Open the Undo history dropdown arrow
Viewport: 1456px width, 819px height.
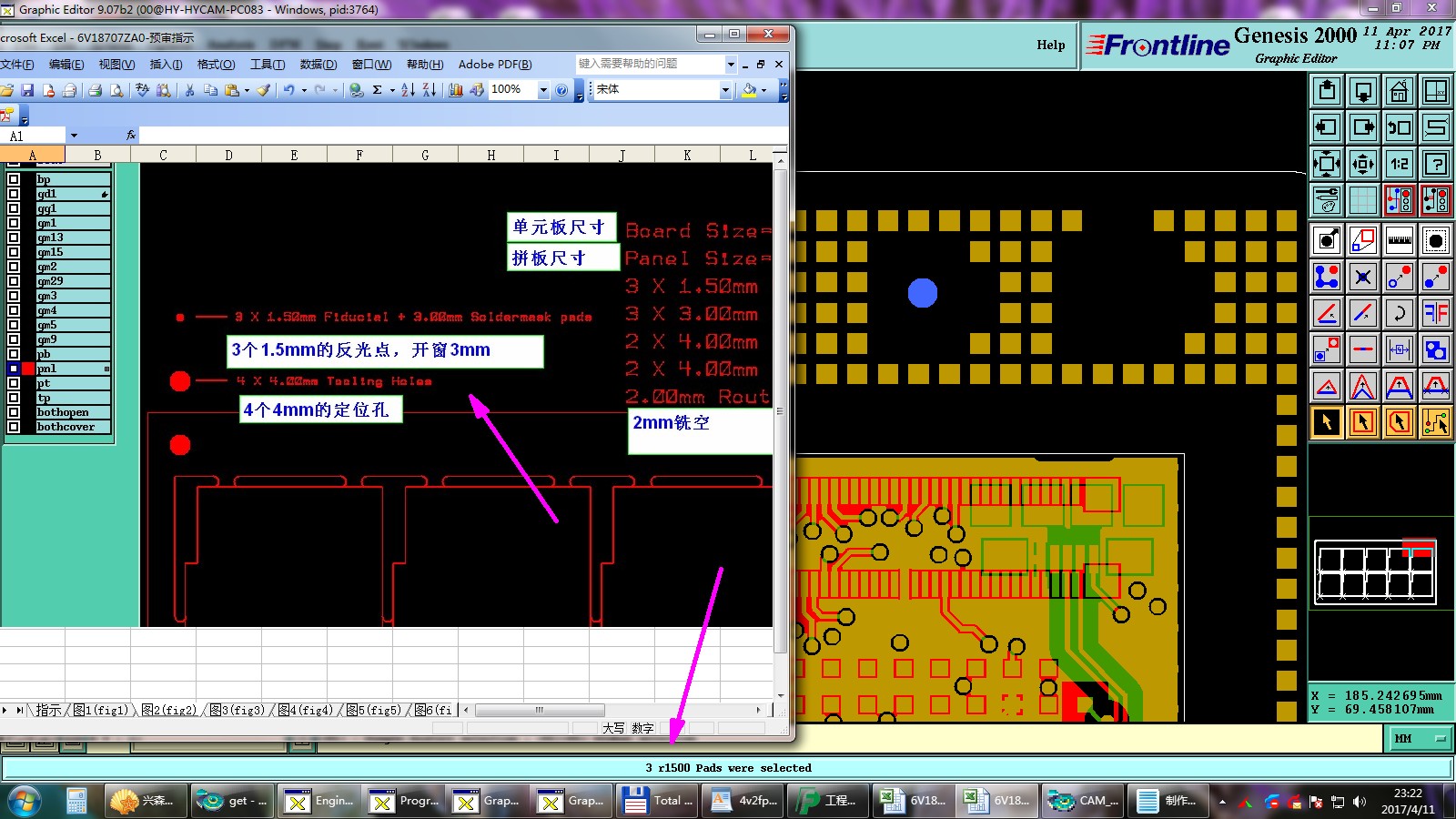(304, 90)
